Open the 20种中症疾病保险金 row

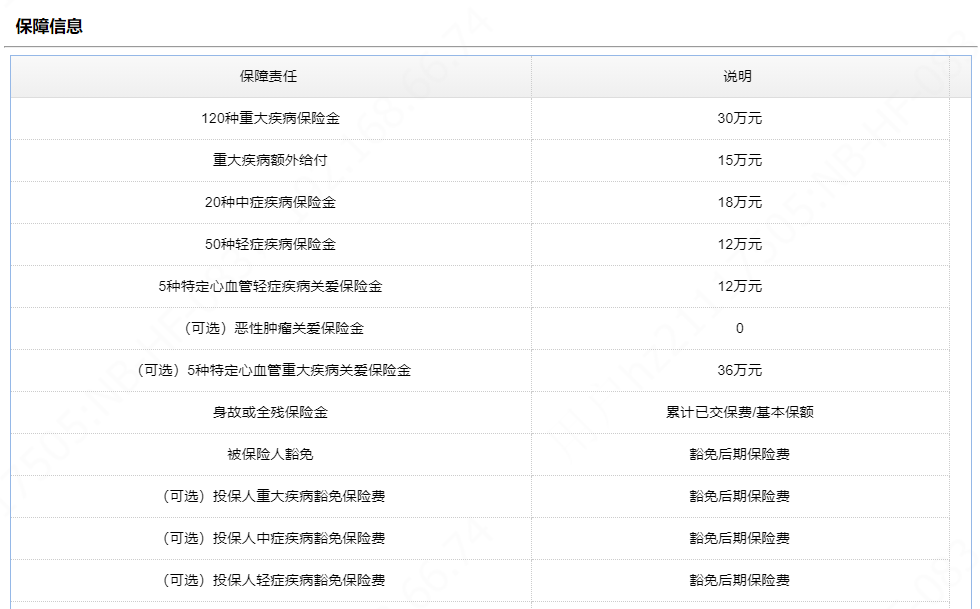(271, 201)
